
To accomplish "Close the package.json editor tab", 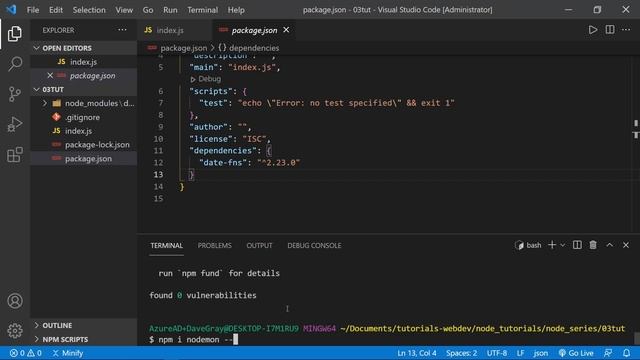I will point(286,30).
